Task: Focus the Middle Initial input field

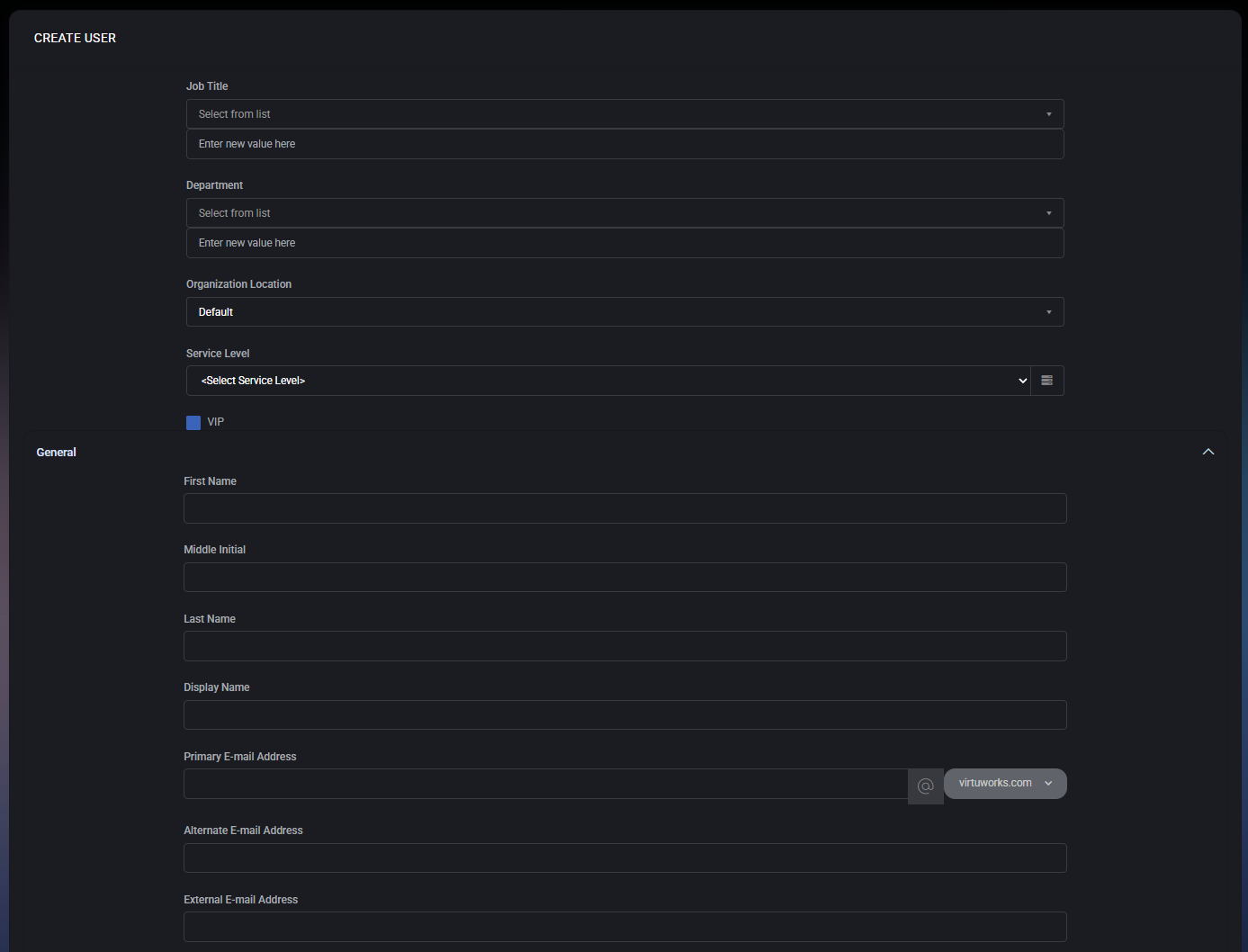Action: click(x=624, y=577)
